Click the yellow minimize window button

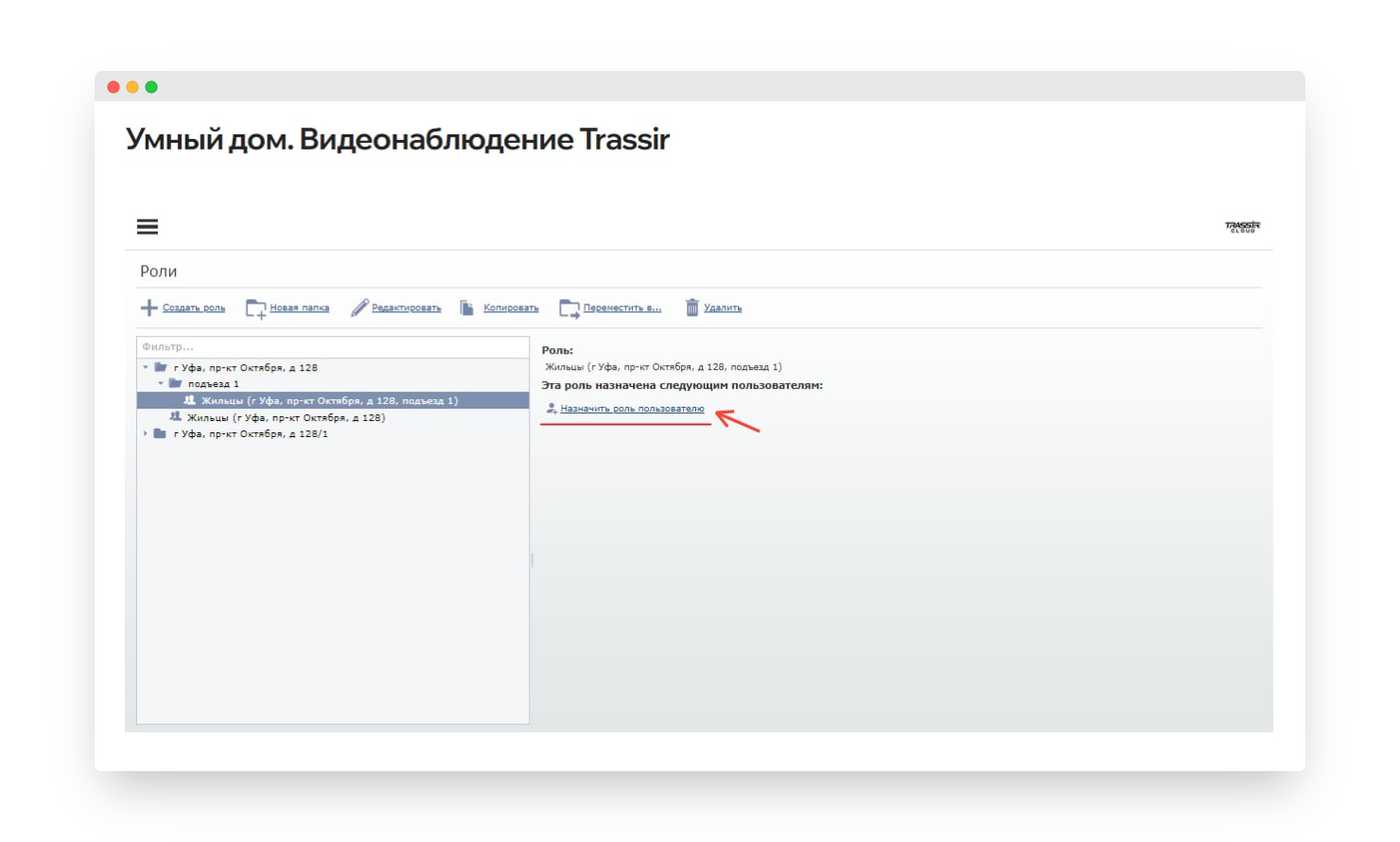coord(132,87)
